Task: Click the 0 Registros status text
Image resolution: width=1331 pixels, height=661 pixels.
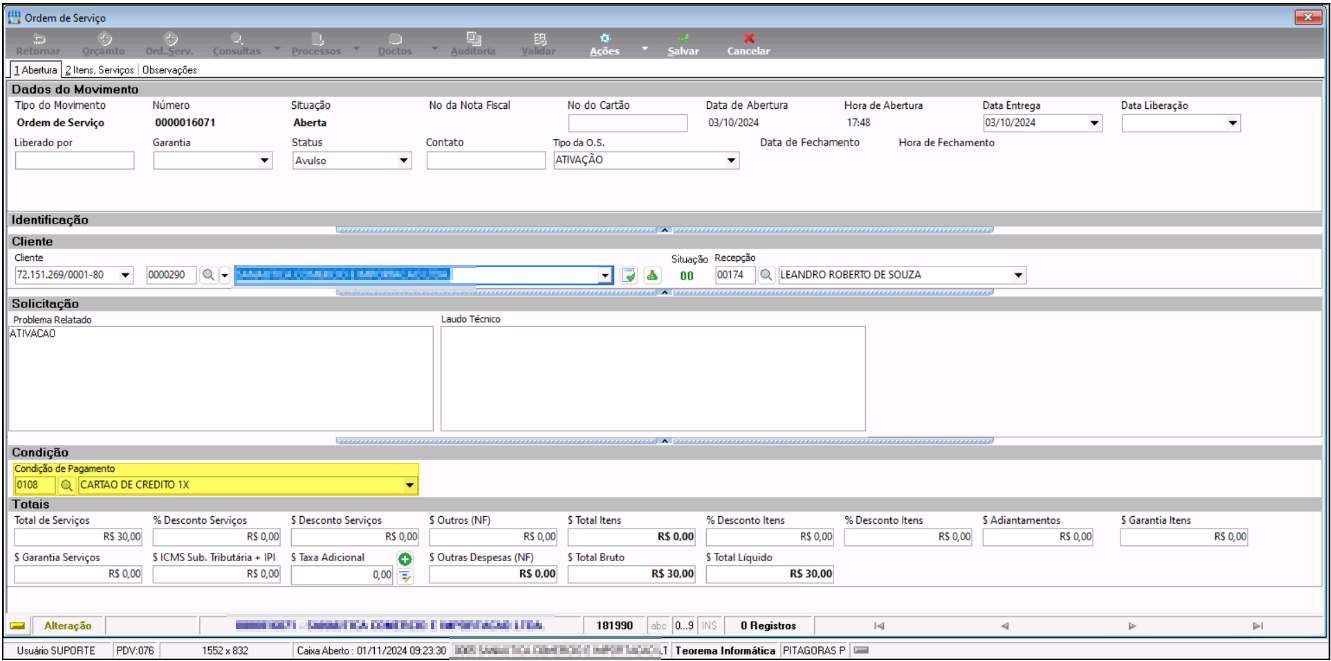Action: (x=768, y=626)
